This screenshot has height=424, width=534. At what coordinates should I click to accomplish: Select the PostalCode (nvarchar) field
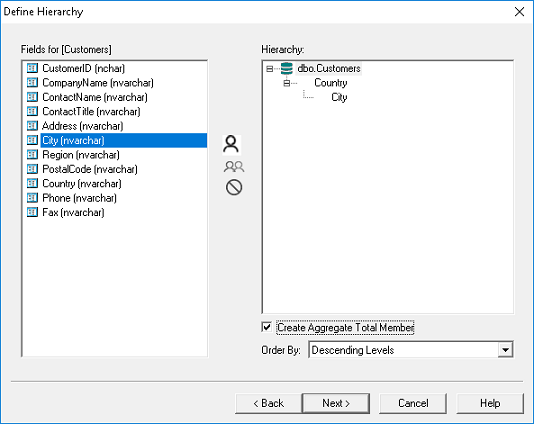90,169
